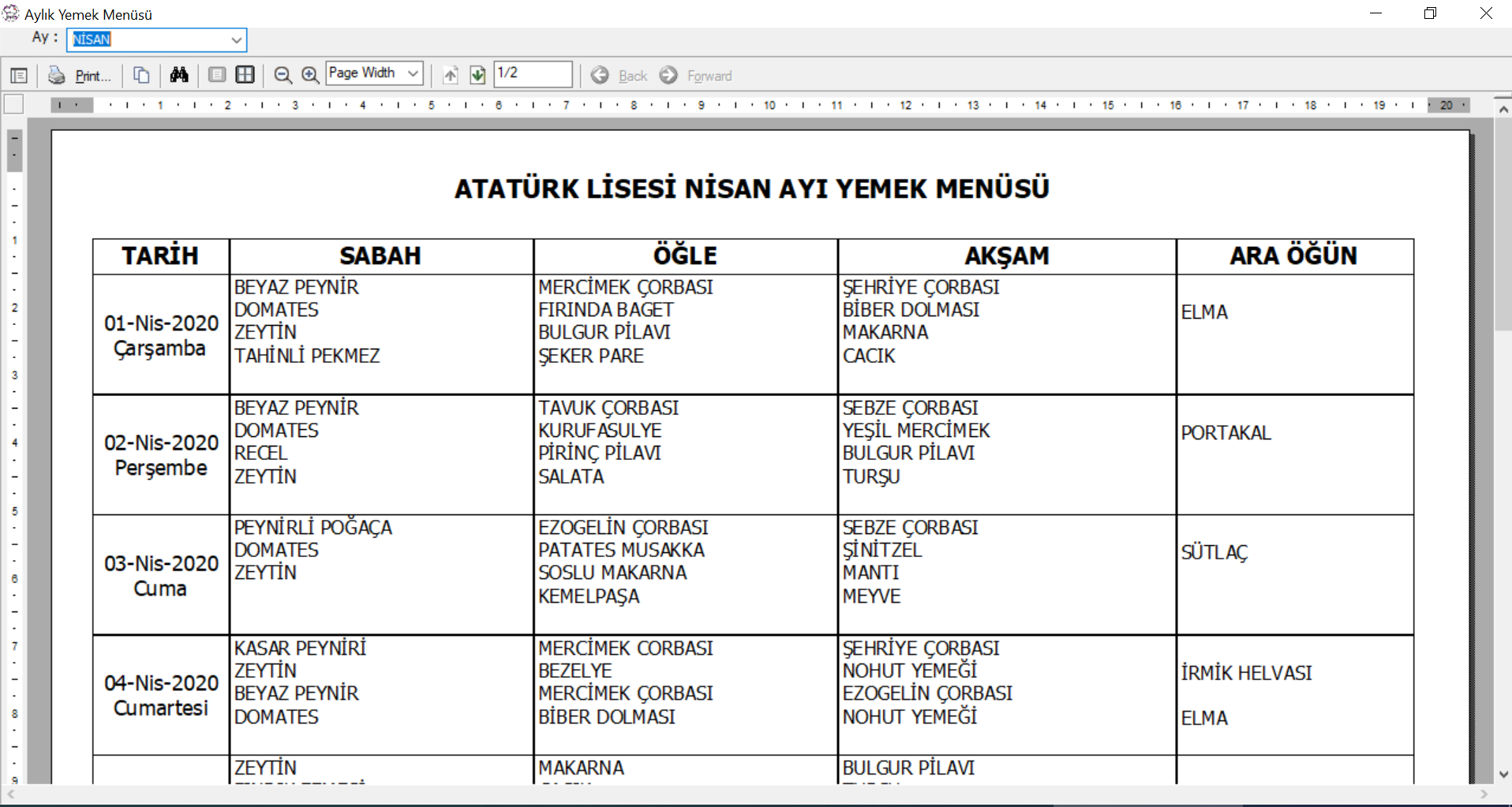This screenshot has width=1512, height=807.
Task: Click the PİRİNÇ PİLAVI entry
Action: tap(600, 454)
